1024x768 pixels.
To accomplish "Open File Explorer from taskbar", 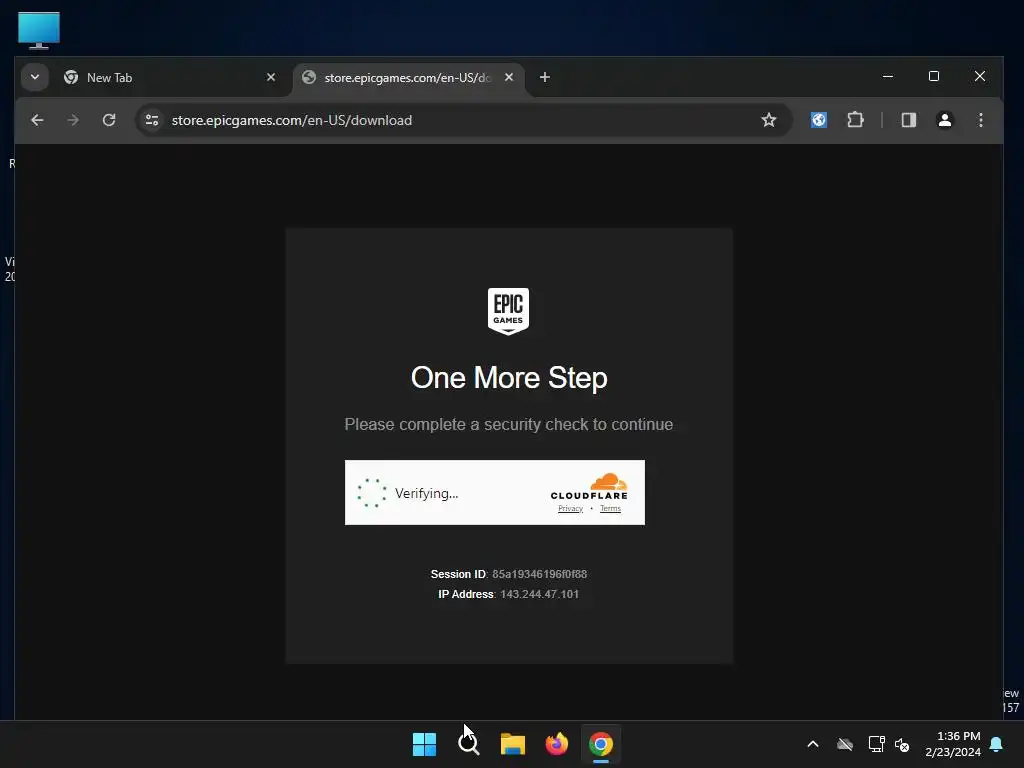I will pos(513,744).
